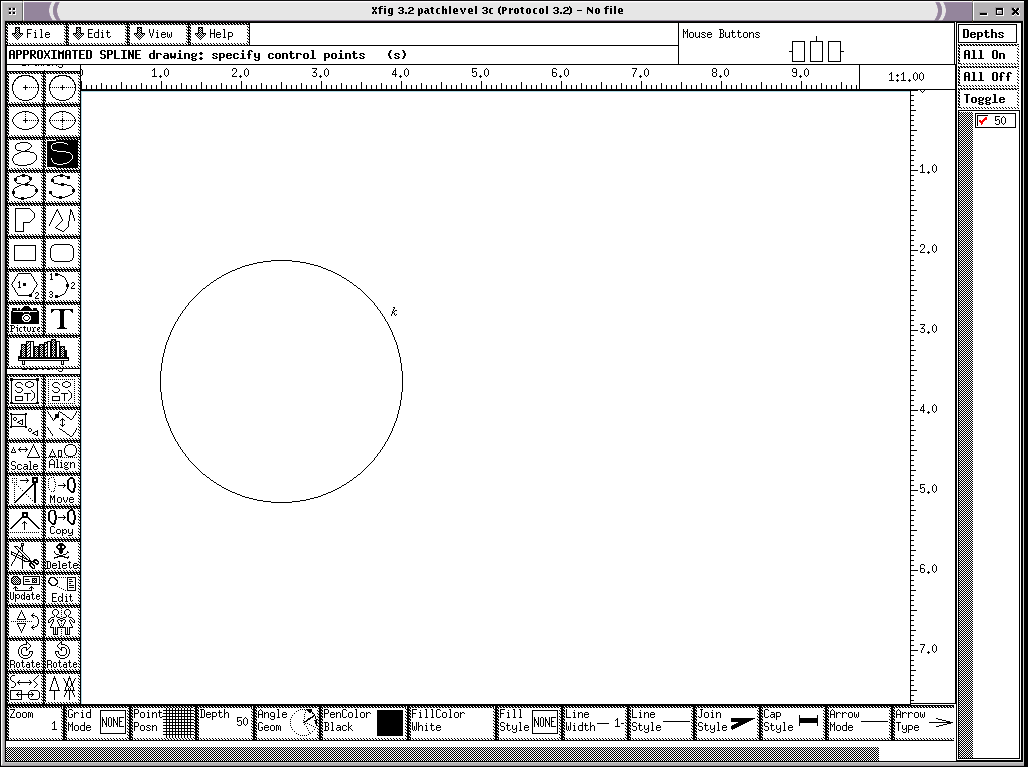Open the Fill Style selector

coord(528,722)
